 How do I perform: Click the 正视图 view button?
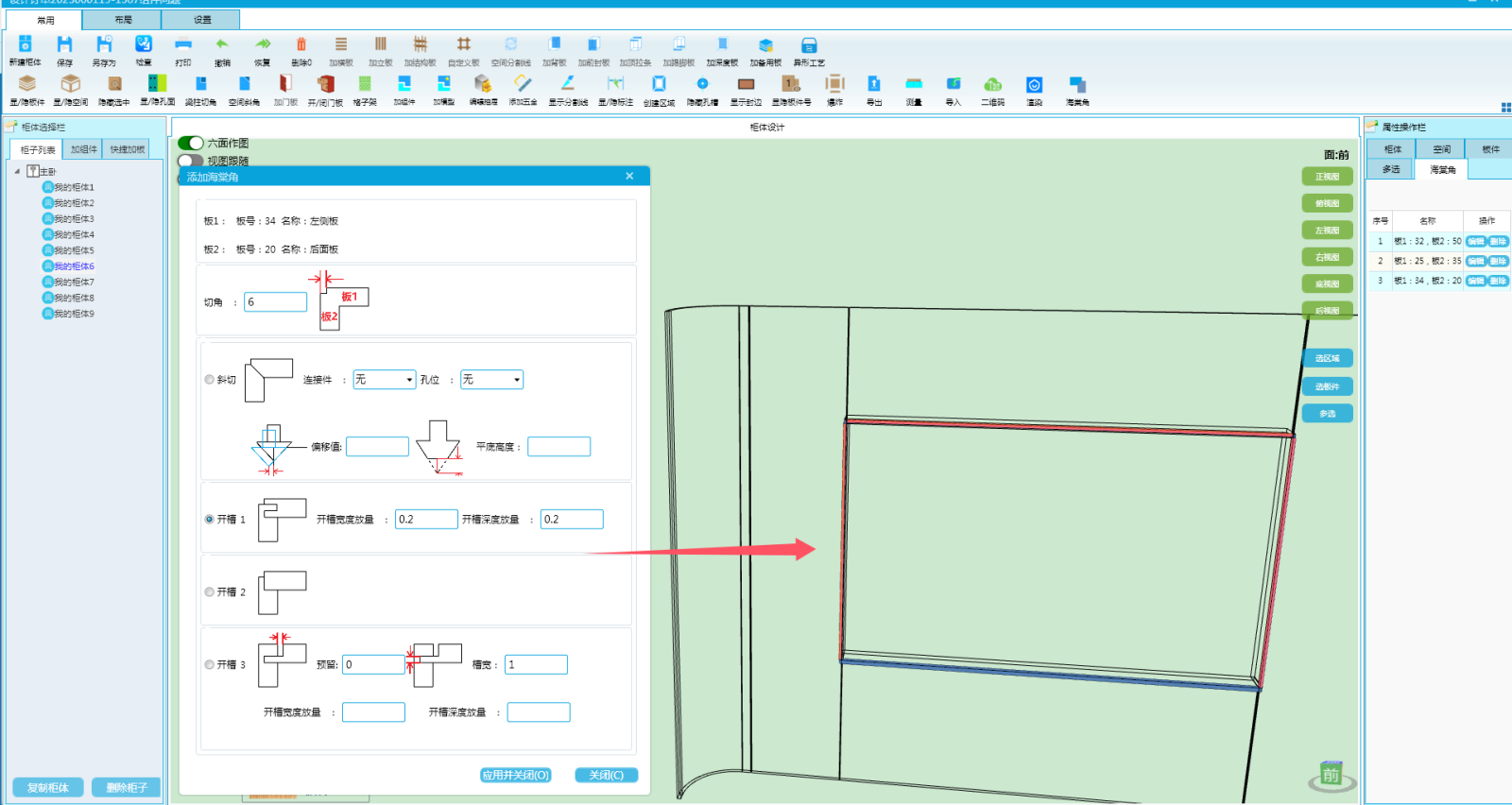click(x=1328, y=177)
